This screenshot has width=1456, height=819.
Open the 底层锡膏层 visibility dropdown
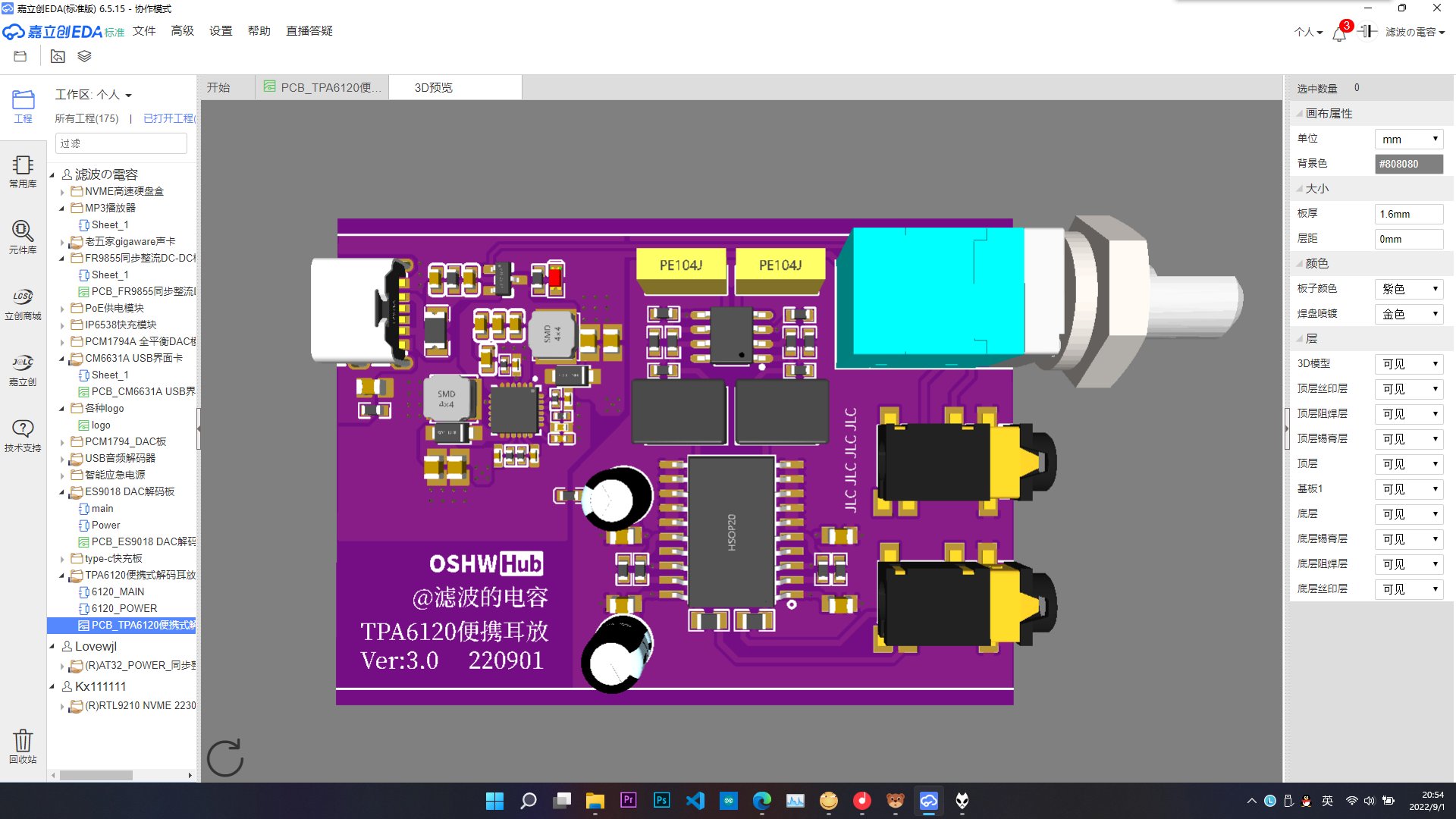pyautogui.click(x=1408, y=539)
